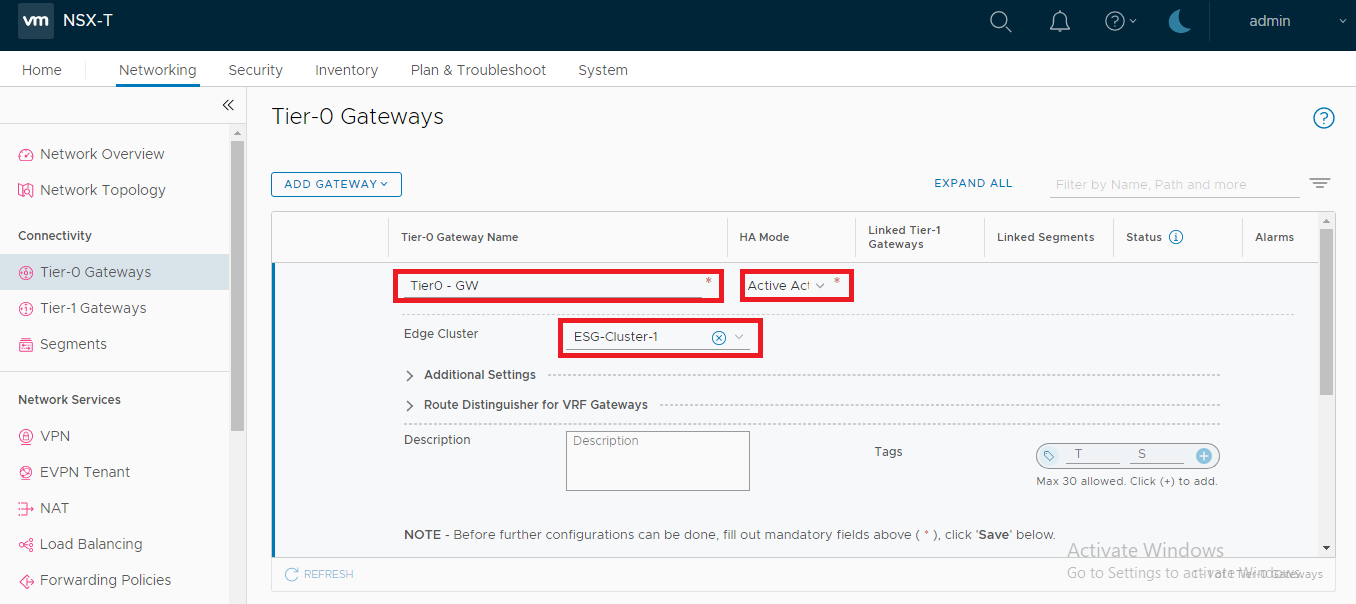Image resolution: width=1356 pixels, height=604 pixels.
Task: Click the sidebar vertical scrollbar
Action: pyautogui.click(x=237, y=286)
